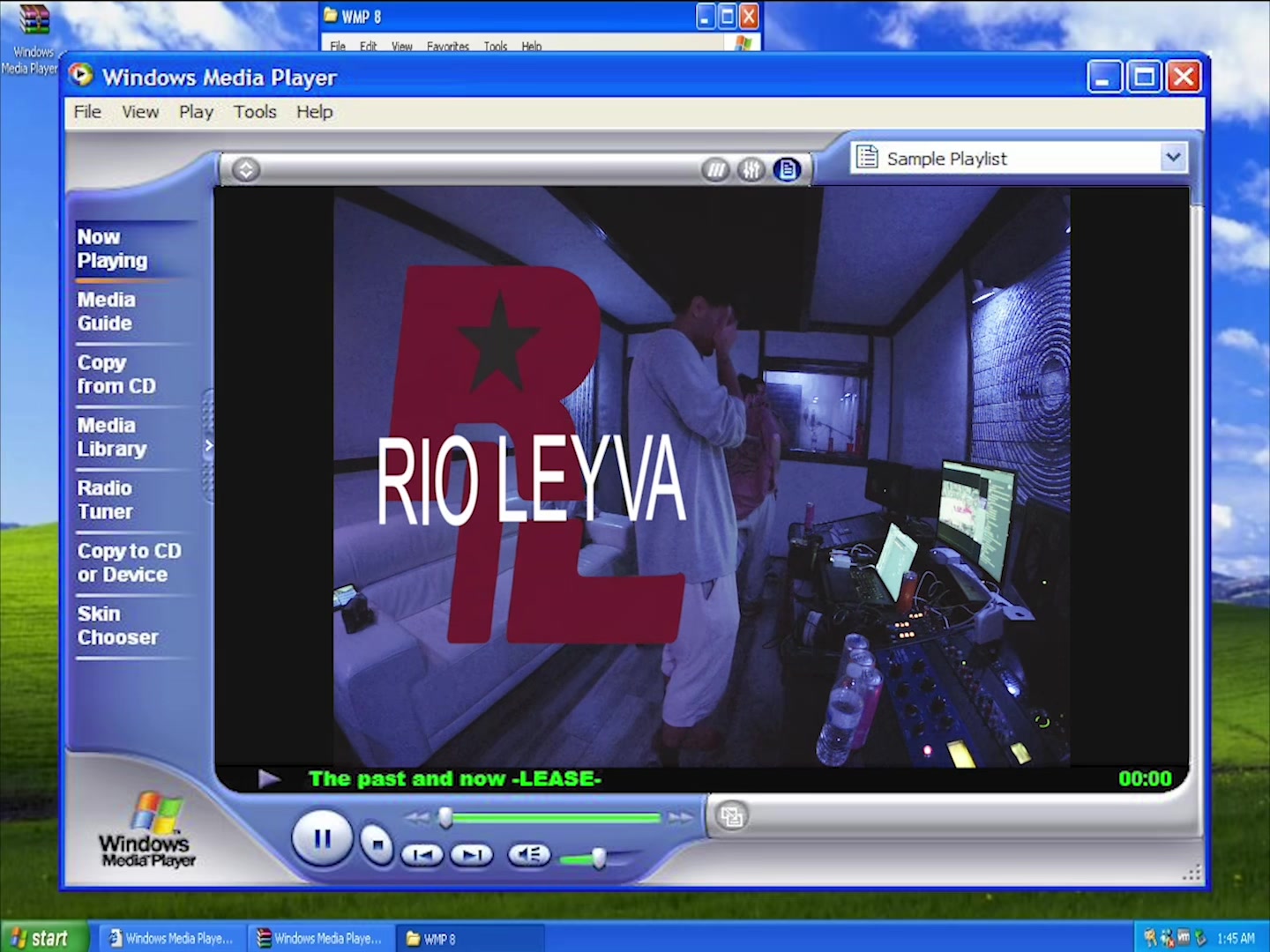Open File menu in WMP 8 folder window
Image resolution: width=1270 pixels, height=952 pixels.
pyautogui.click(x=338, y=46)
